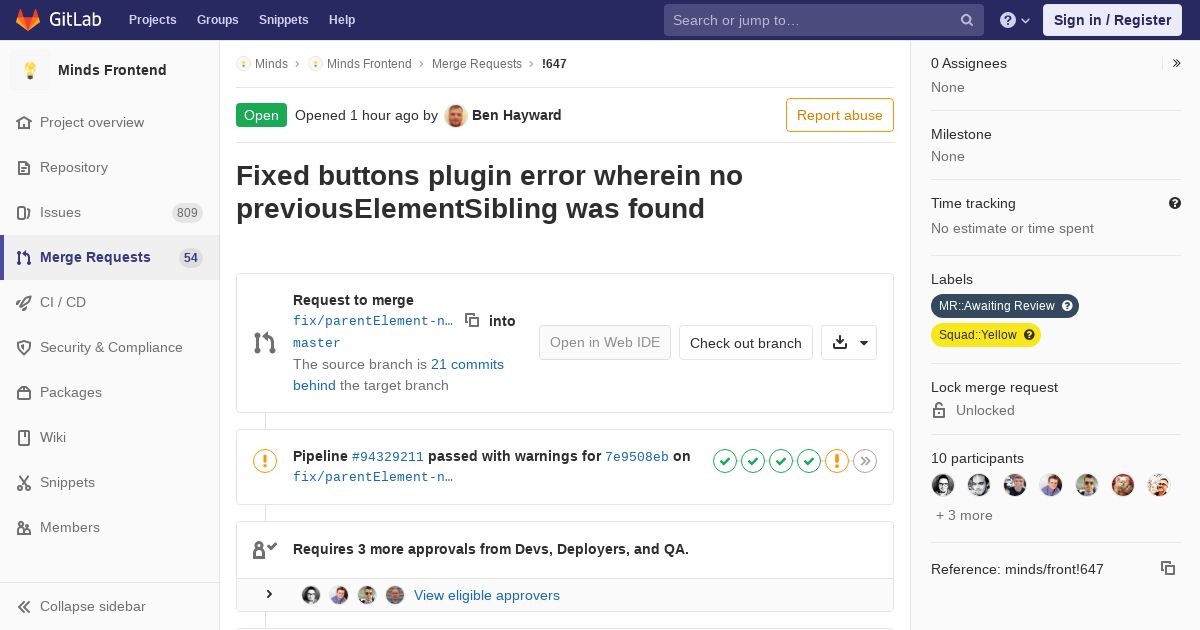This screenshot has height=630, width=1200.
Task: Click View eligible approvers link
Action: 487,595
